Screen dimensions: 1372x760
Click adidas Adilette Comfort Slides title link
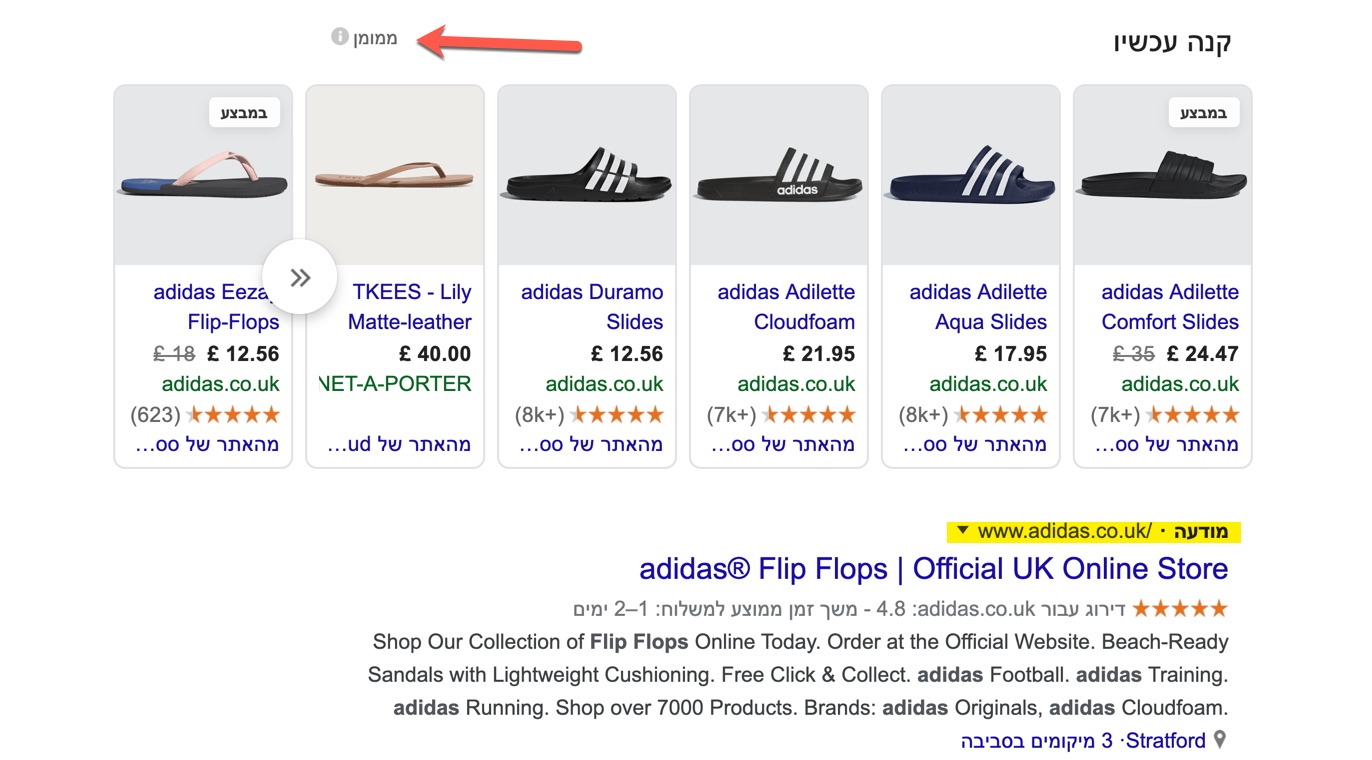coord(1169,307)
